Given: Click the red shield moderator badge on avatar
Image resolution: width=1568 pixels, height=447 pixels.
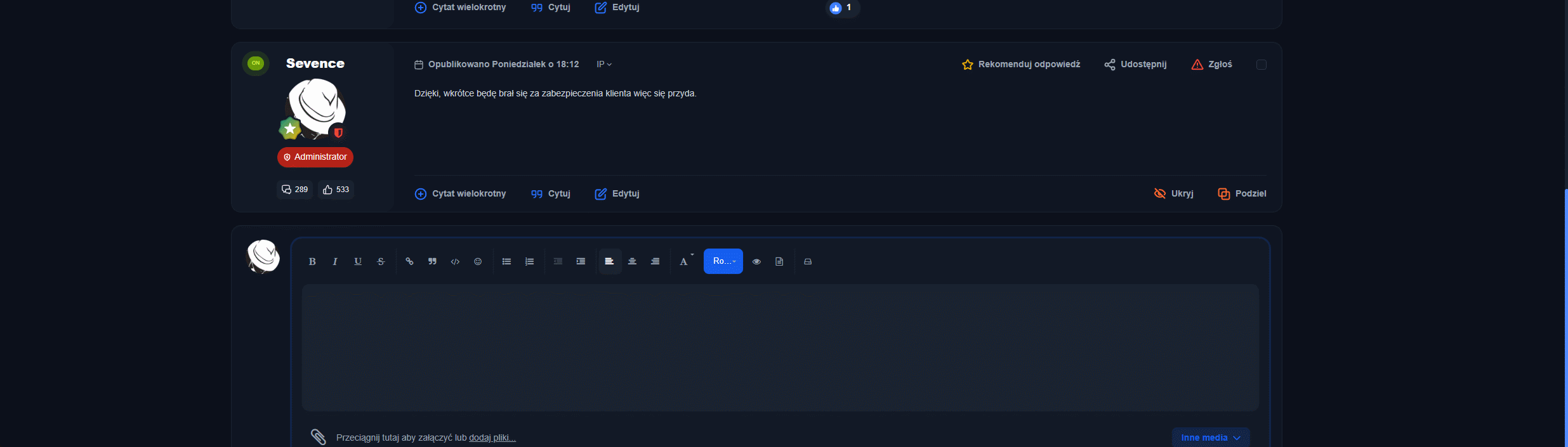Looking at the screenshot, I should [x=338, y=133].
